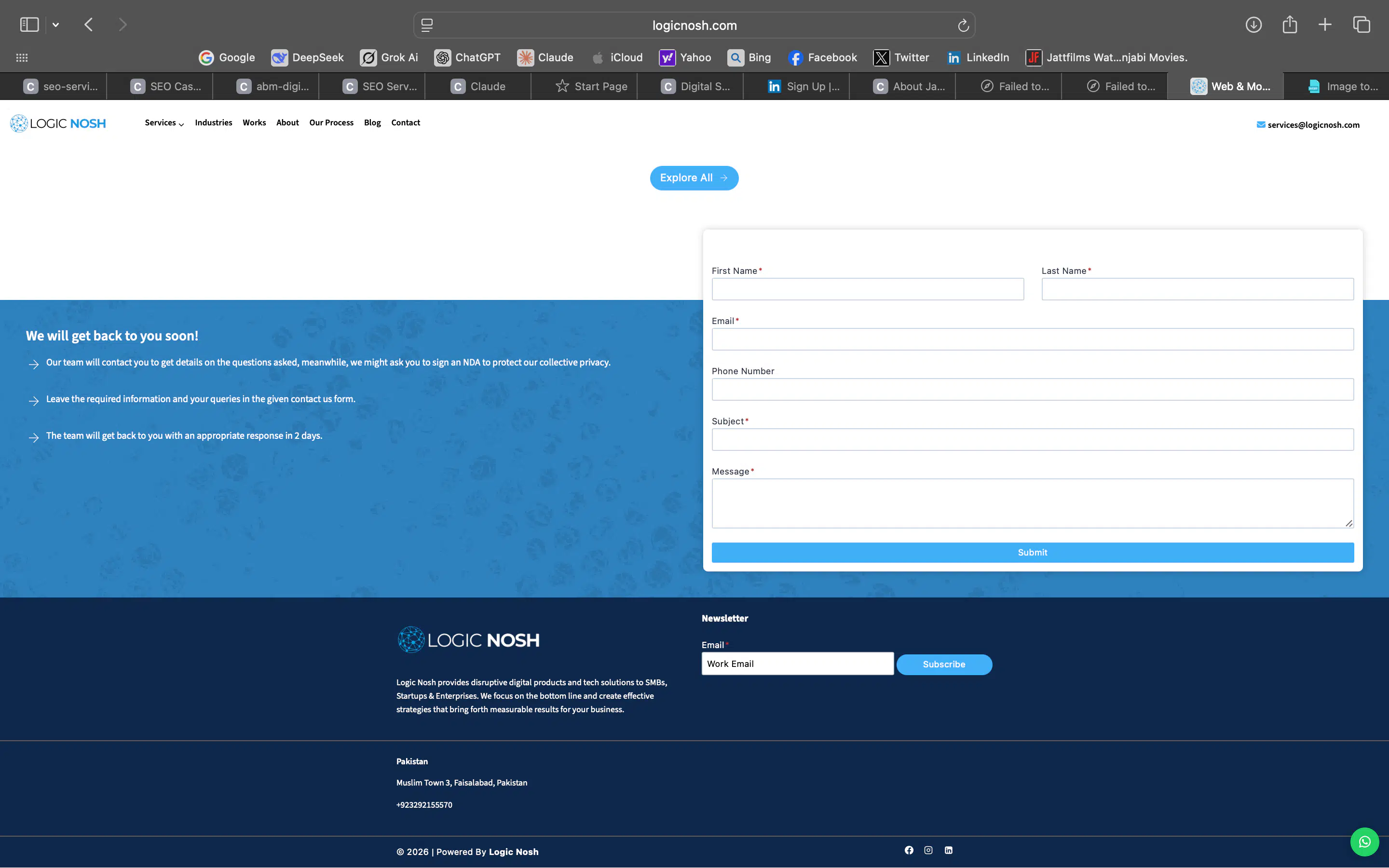The height and width of the screenshot is (868, 1389).
Task: Open the ChatGPT bookmark
Action: (x=467, y=57)
